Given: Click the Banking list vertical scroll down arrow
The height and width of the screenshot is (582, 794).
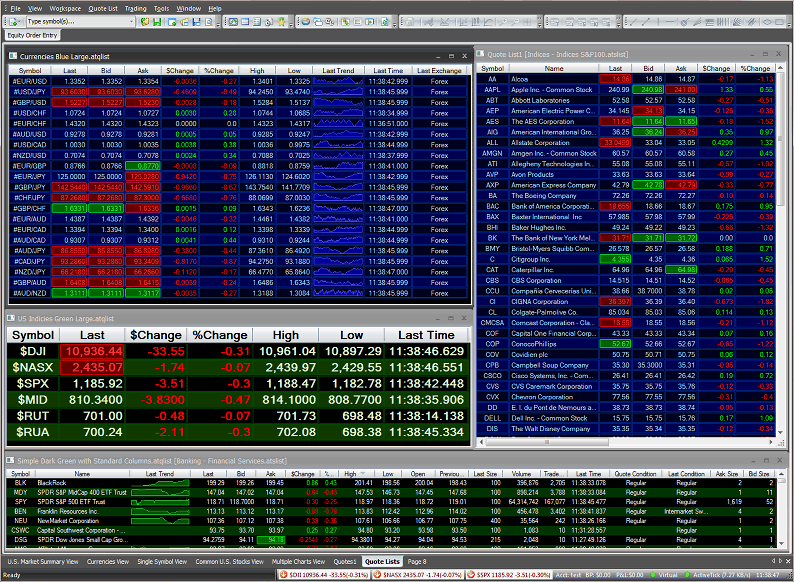Looking at the screenshot, I should click(x=781, y=542).
